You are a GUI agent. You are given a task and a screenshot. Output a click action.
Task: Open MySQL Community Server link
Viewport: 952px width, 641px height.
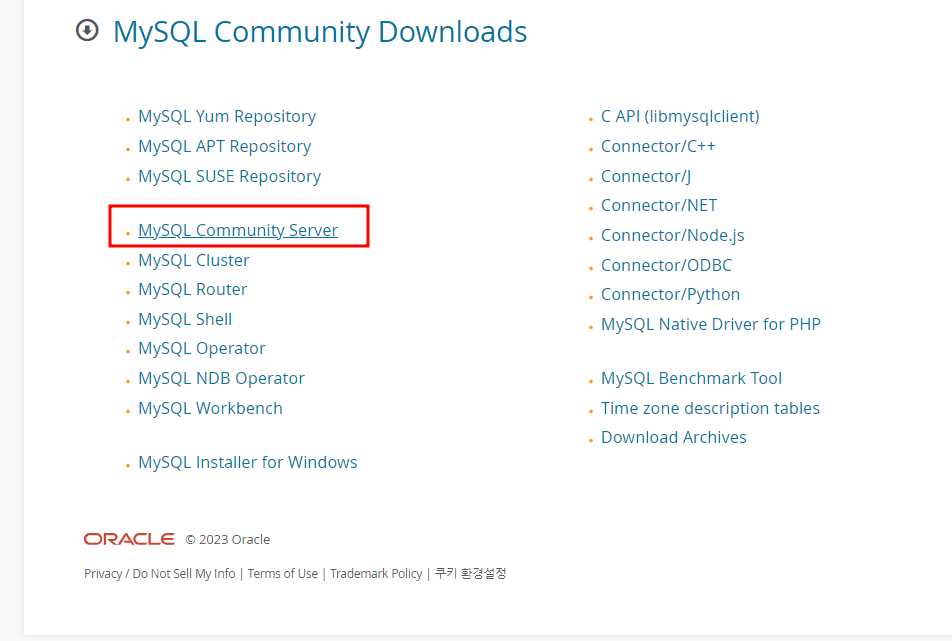pos(238,230)
